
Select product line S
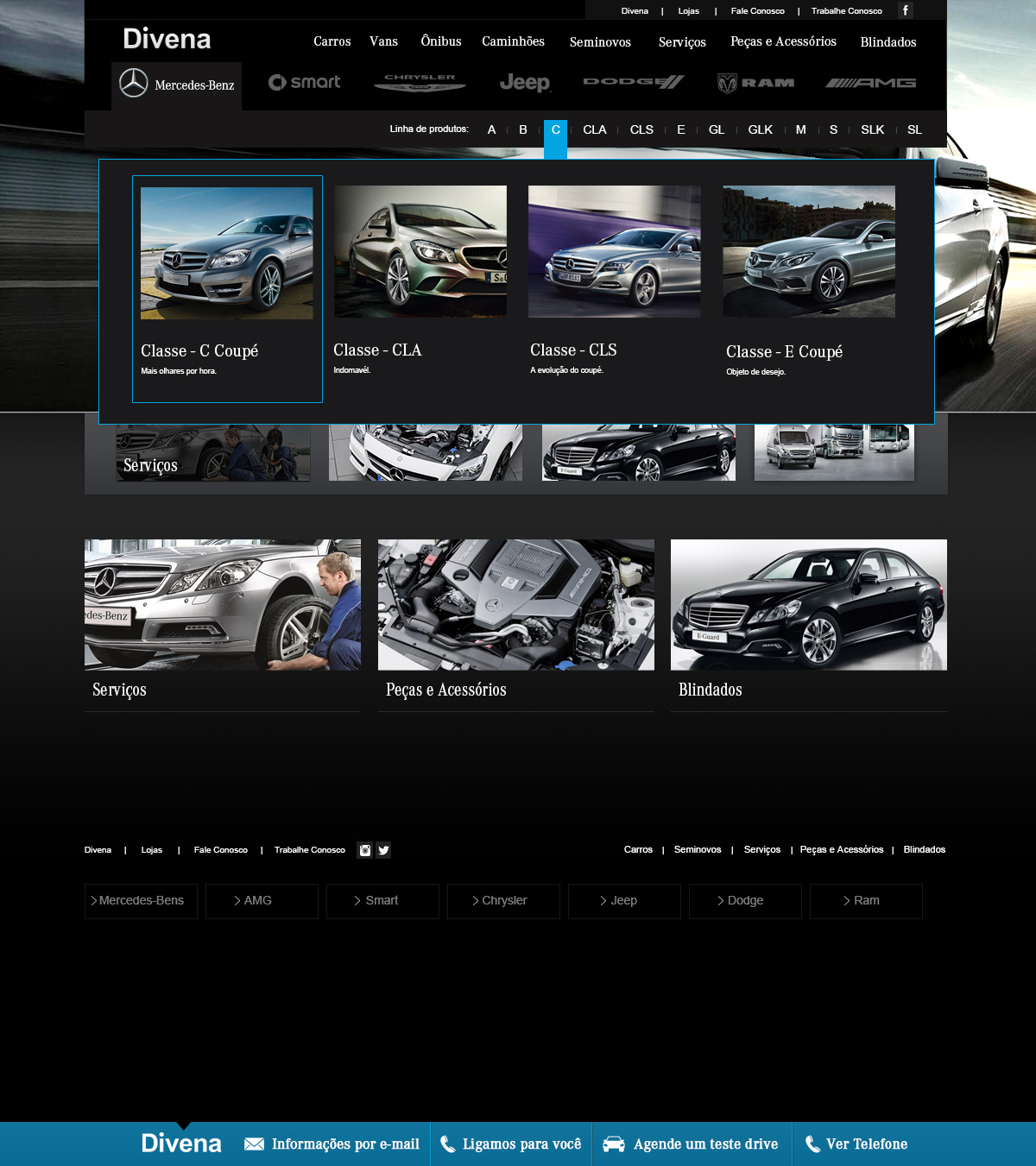pos(833,129)
